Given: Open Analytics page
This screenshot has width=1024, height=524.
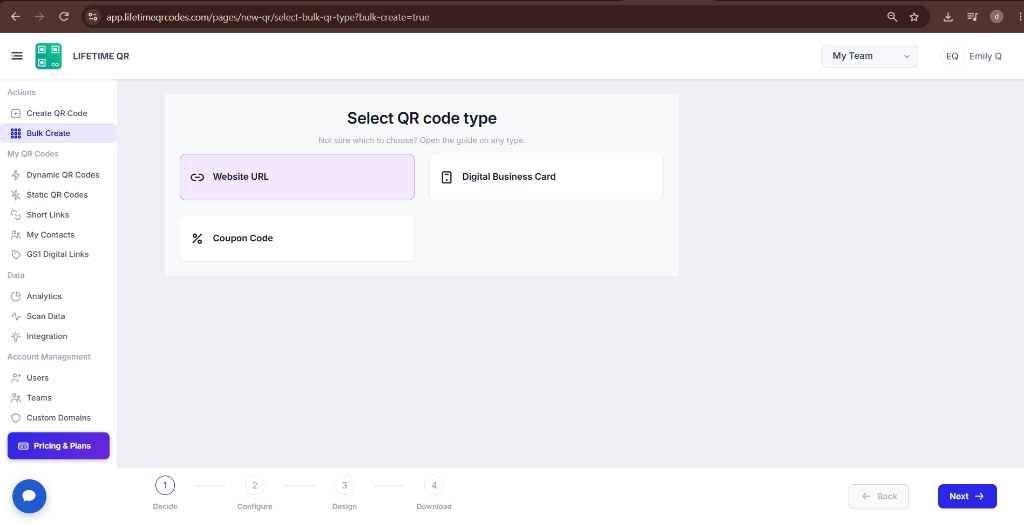Looking at the screenshot, I should (58, 297).
